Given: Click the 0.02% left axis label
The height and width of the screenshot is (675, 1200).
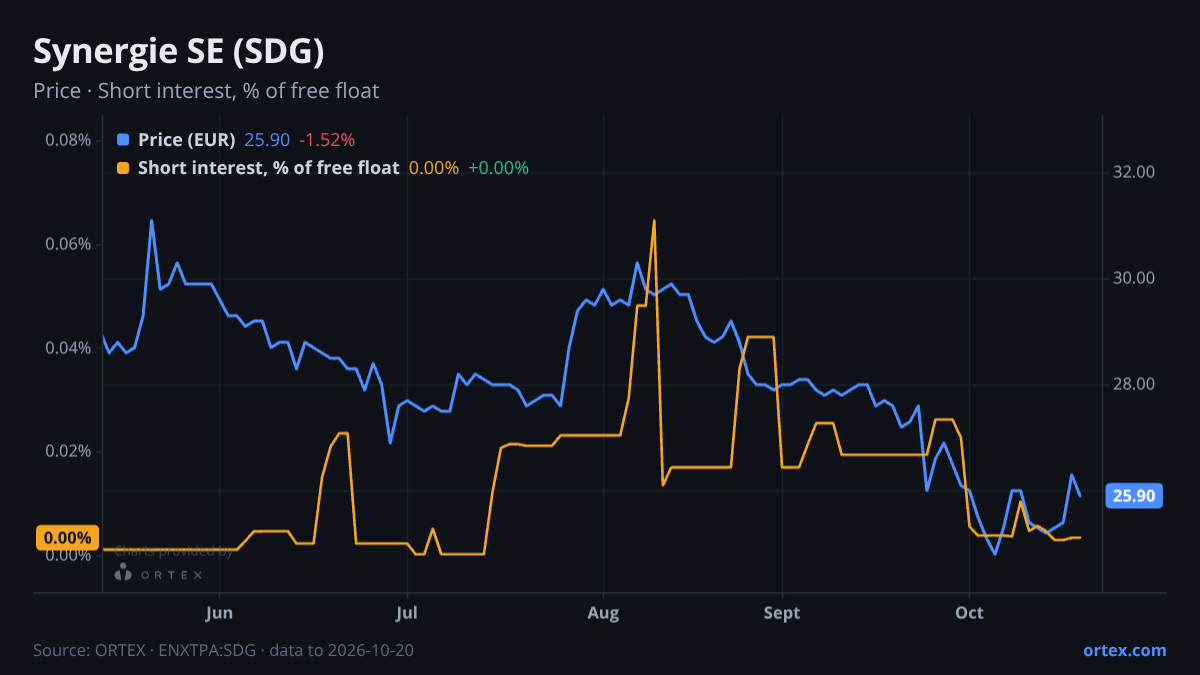Looking at the screenshot, I should (x=68, y=451).
